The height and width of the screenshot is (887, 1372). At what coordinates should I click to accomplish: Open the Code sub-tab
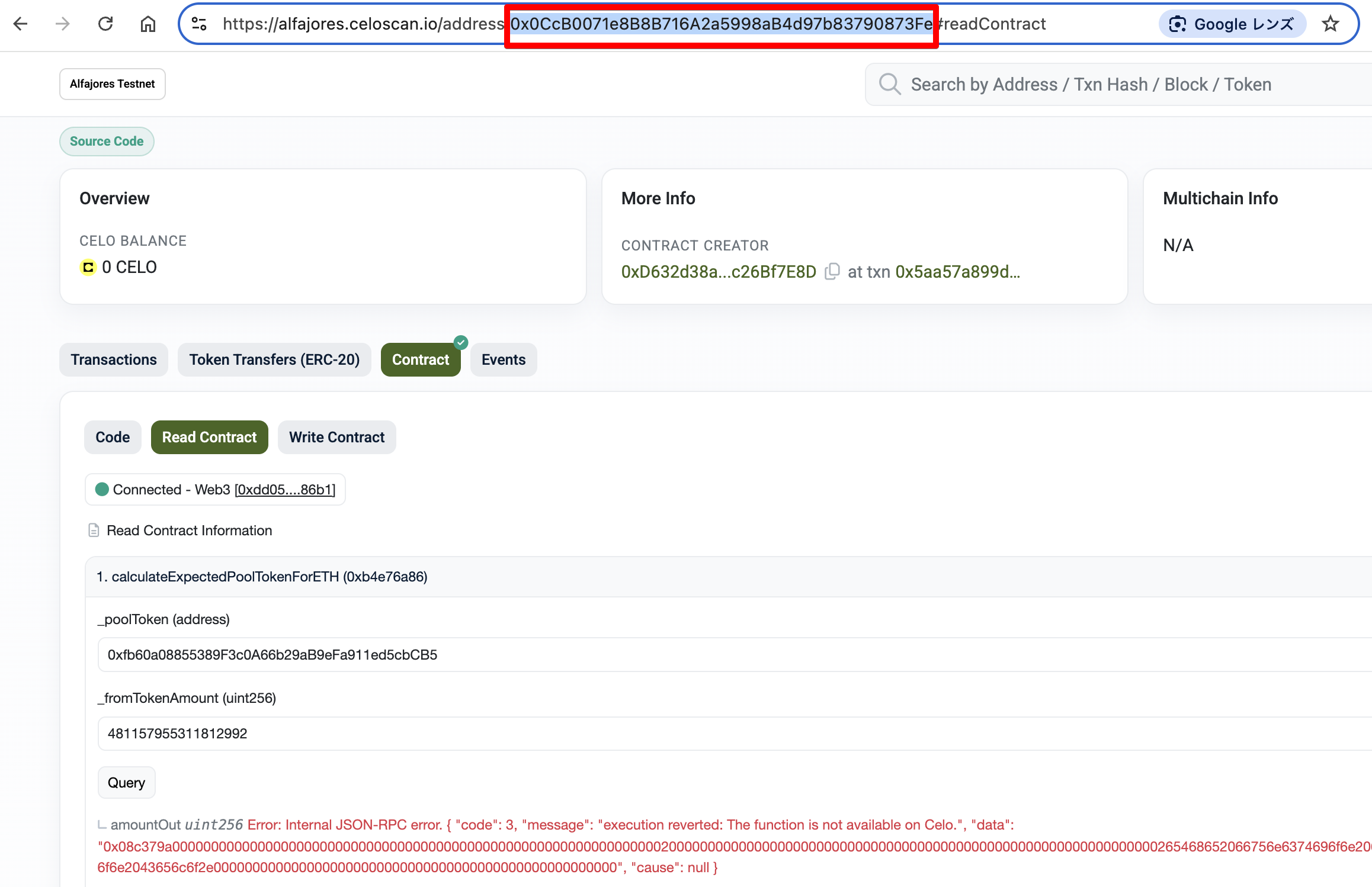113,437
